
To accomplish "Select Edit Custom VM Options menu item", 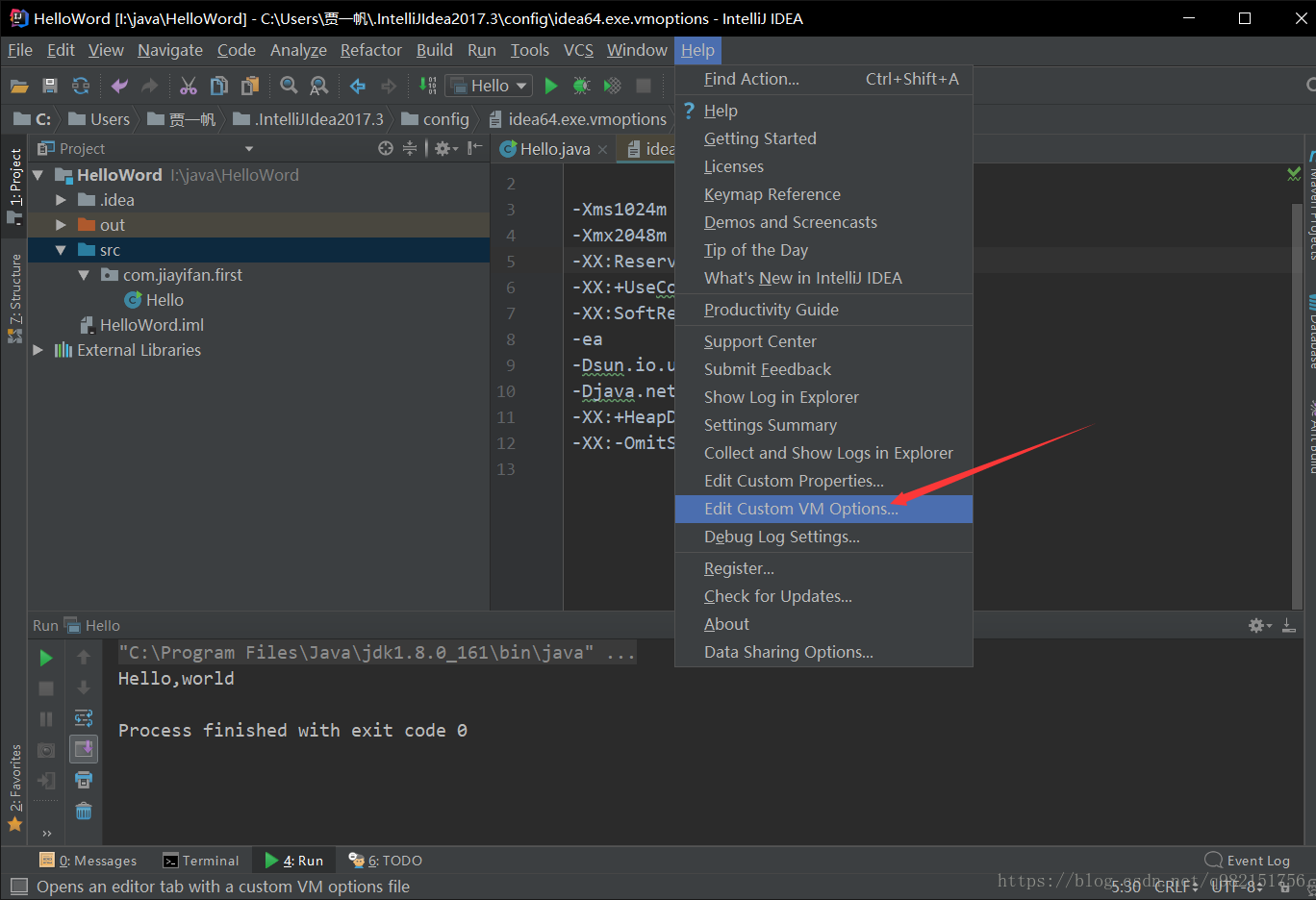I will coord(823,509).
